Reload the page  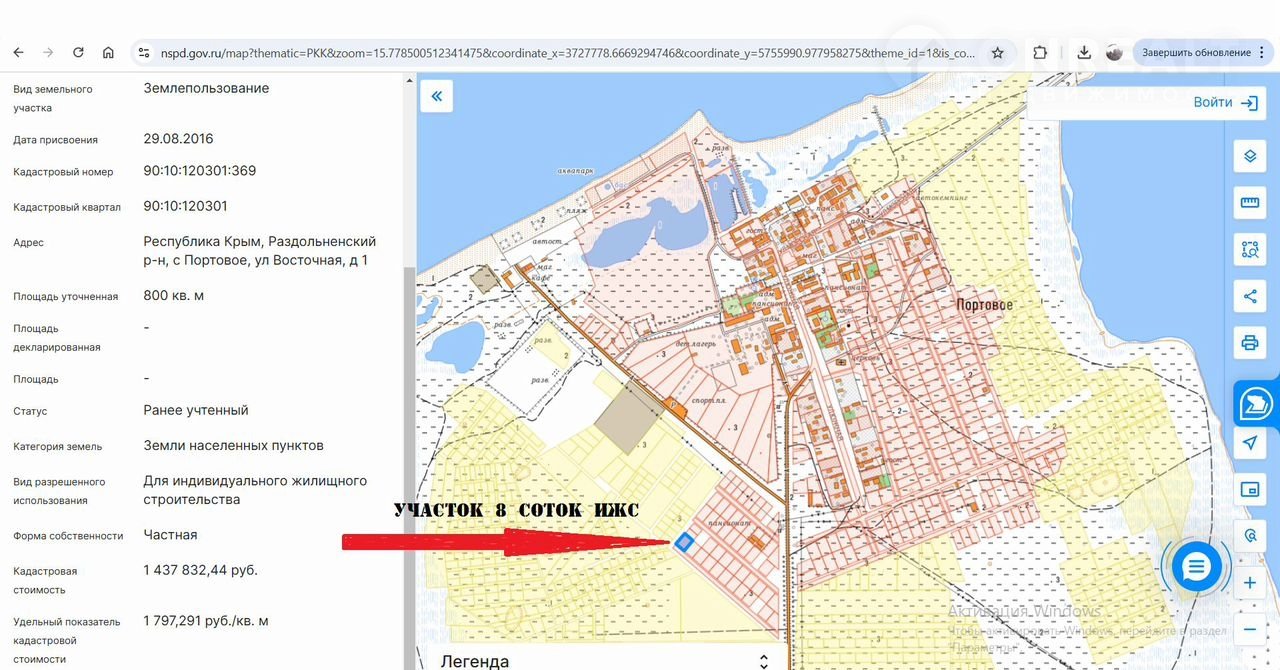click(78, 53)
